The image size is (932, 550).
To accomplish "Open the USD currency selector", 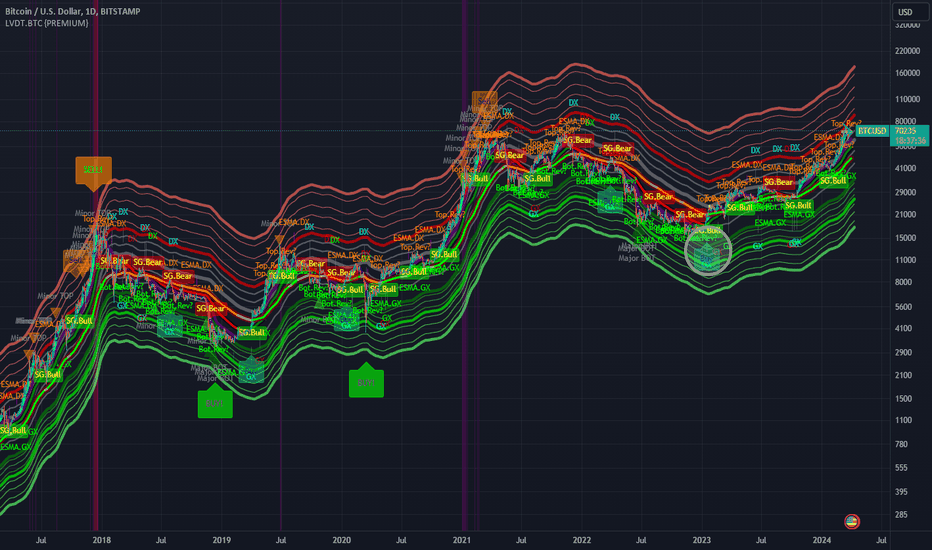I will pyautogui.click(x=909, y=12).
